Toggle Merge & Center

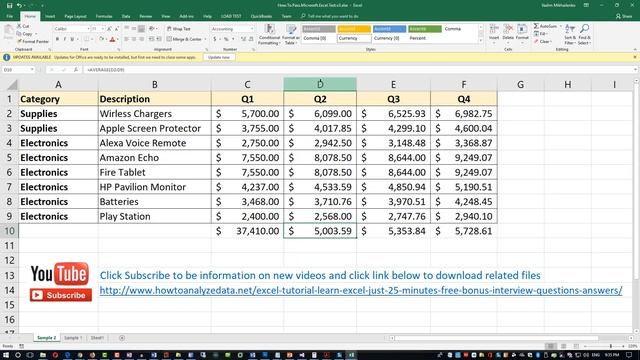click(x=184, y=39)
